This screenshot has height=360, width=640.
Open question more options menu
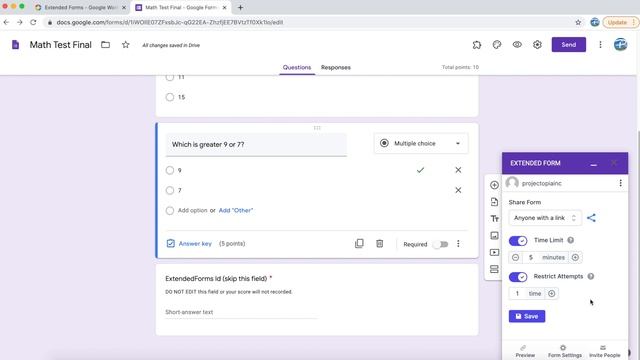(458, 244)
